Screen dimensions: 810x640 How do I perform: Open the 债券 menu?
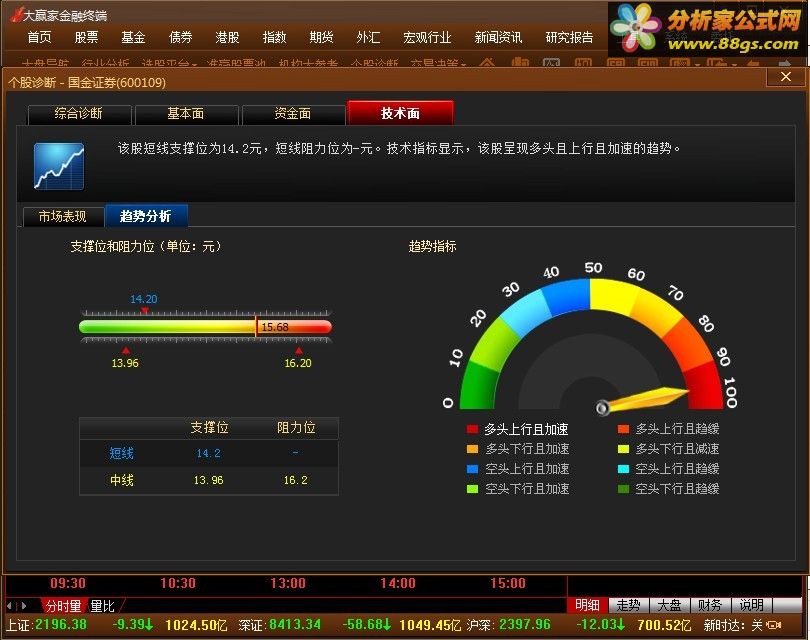pyautogui.click(x=180, y=37)
